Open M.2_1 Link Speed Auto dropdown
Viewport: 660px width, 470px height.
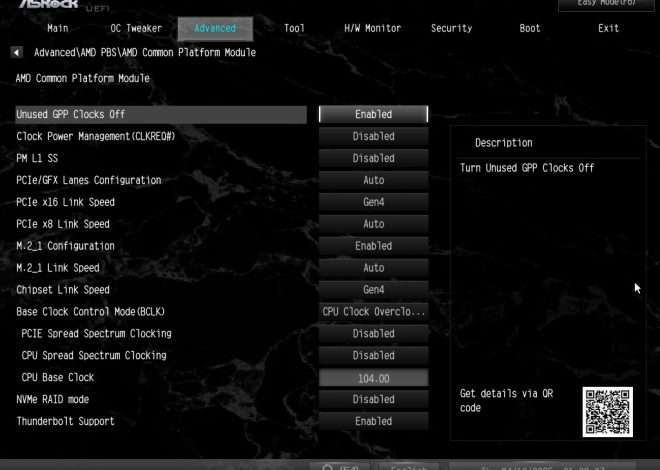[373, 268]
